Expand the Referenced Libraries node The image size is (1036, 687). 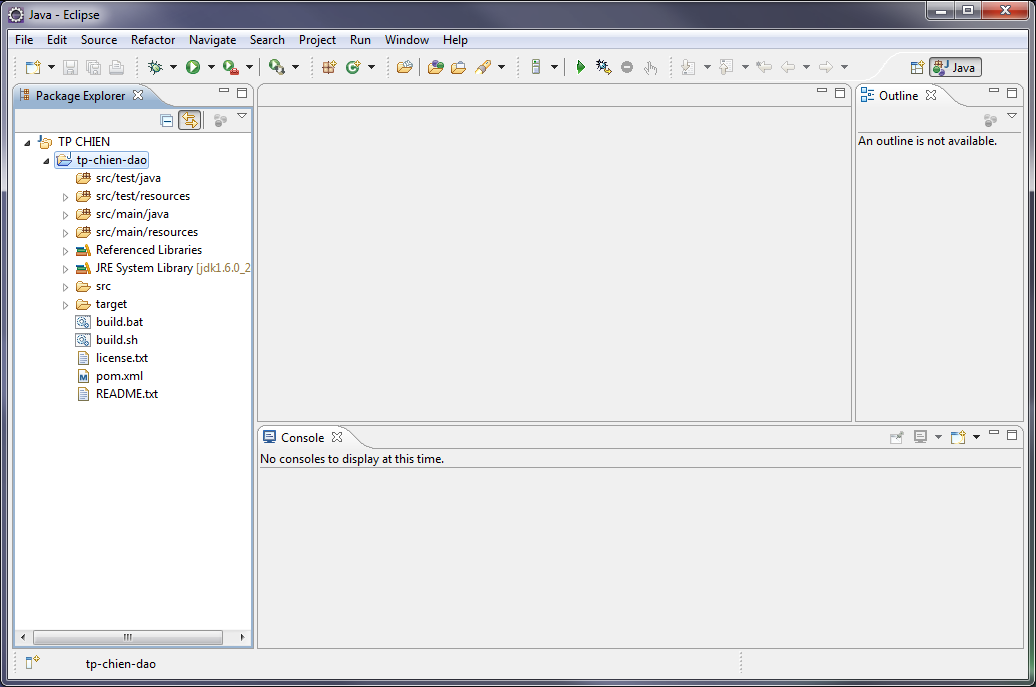click(66, 250)
